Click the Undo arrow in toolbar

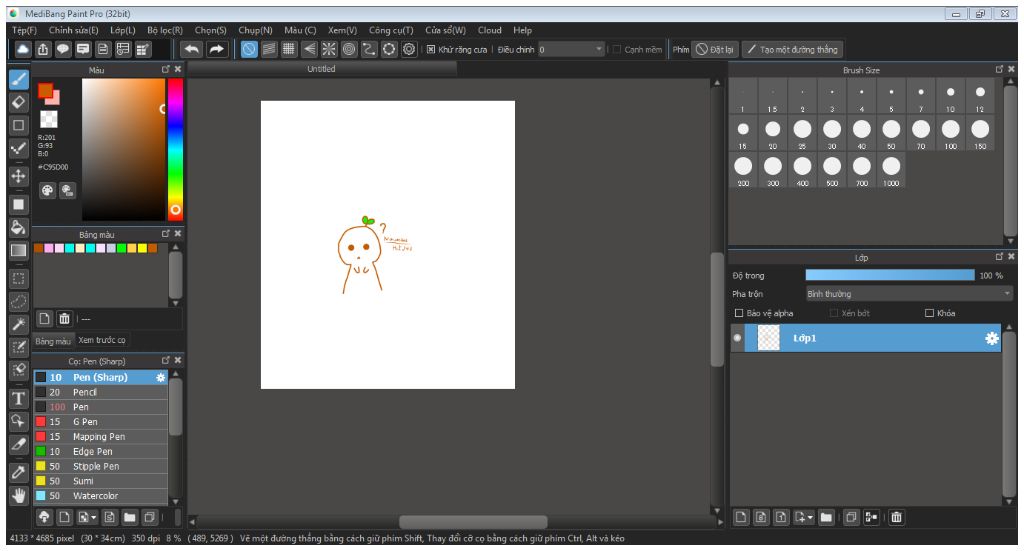pyautogui.click(x=190, y=49)
